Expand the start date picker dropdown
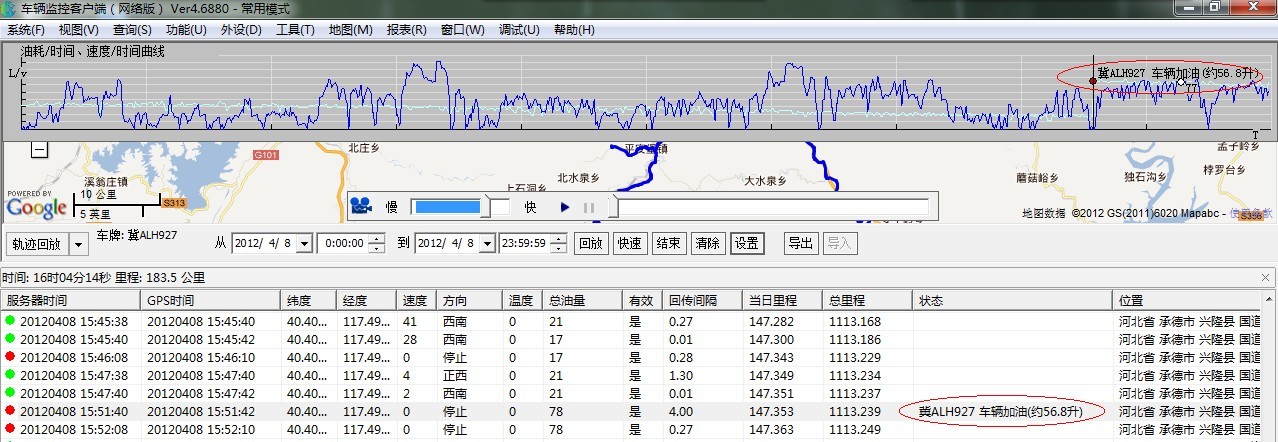 click(x=304, y=244)
